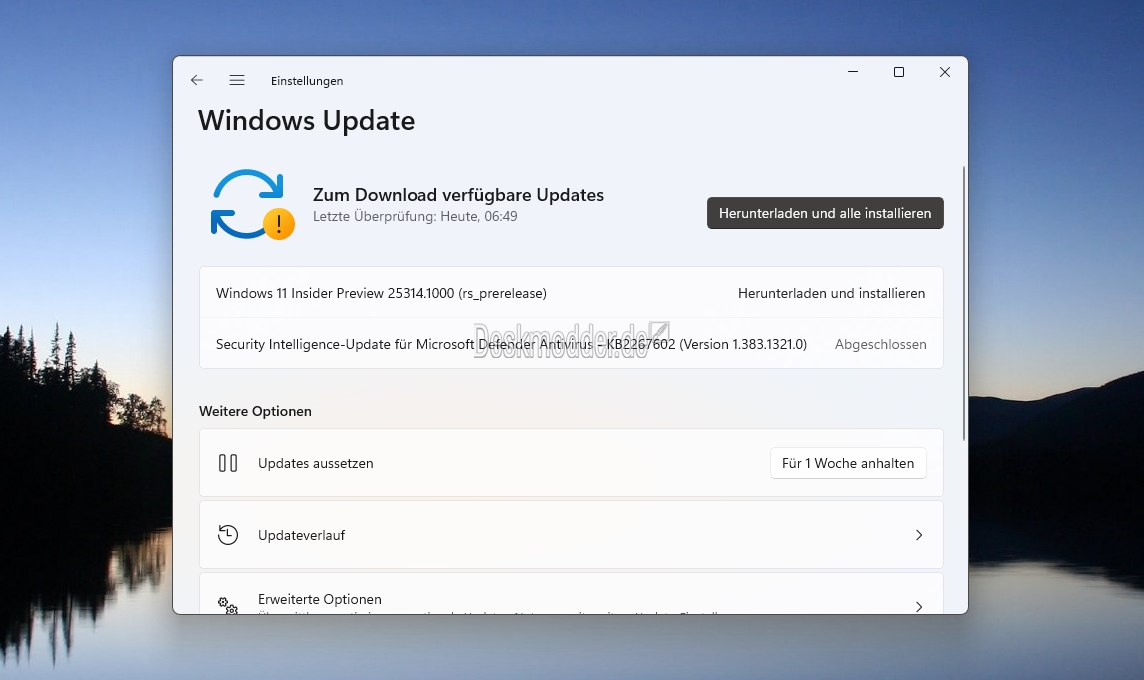Click the orange warning badge on the sync icon
This screenshot has width=1144, height=680.
click(279, 223)
